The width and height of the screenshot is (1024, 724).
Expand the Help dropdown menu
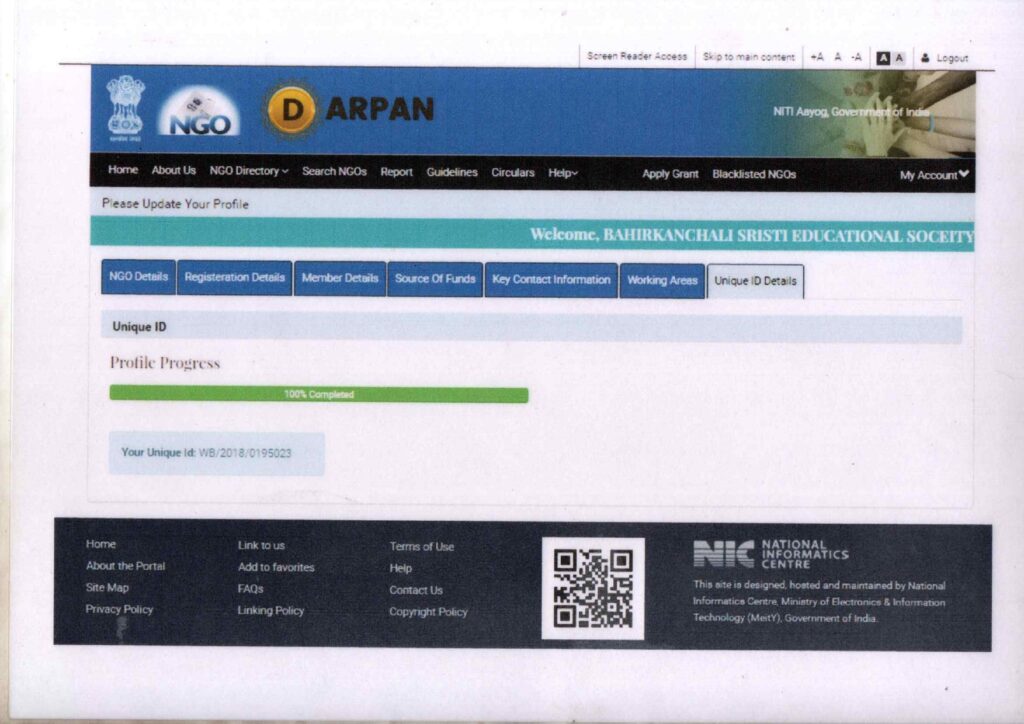click(x=562, y=174)
